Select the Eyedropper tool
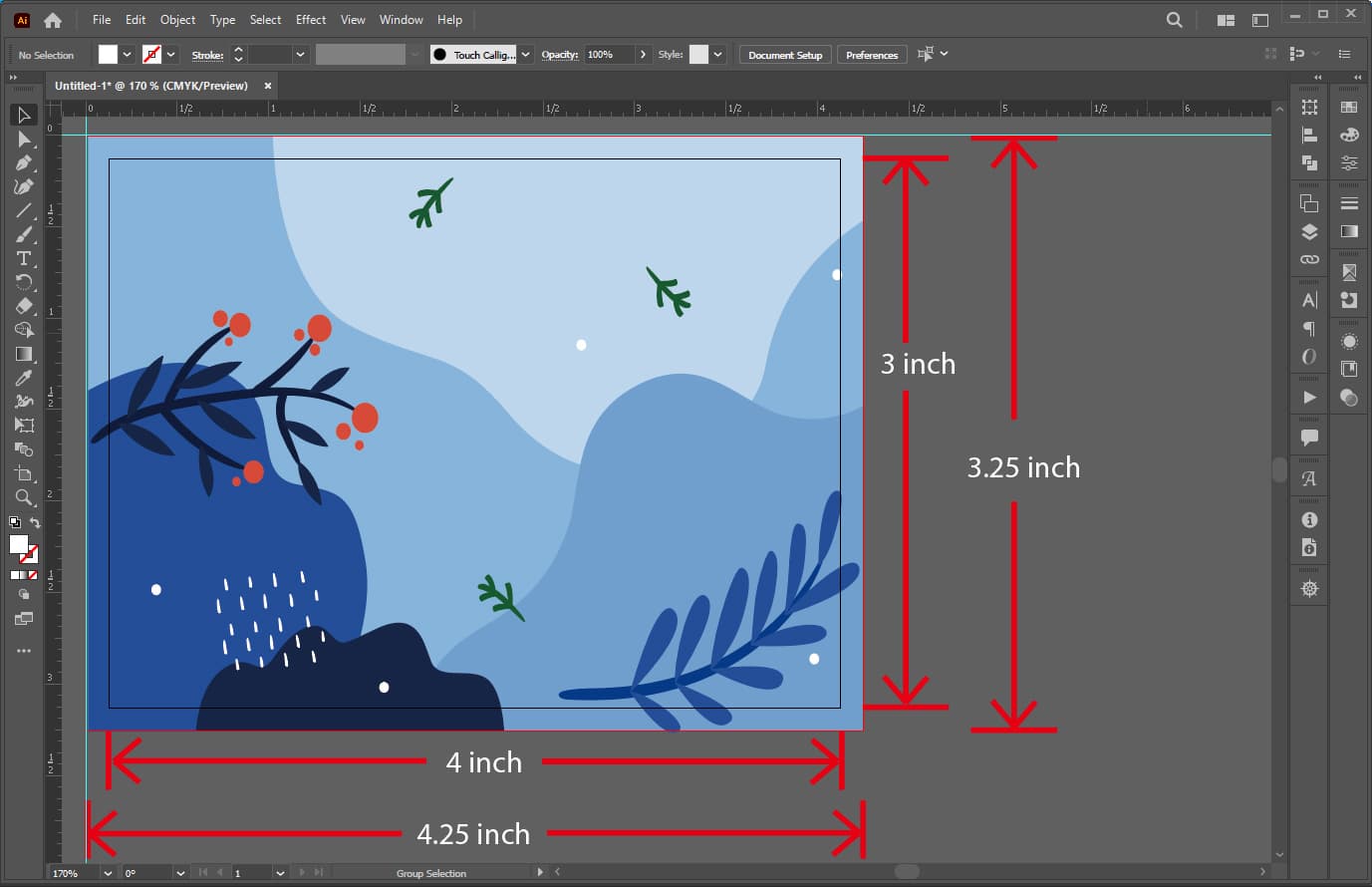Viewport: 1372px width, 887px height. pyautogui.click(x=24, y=378)
